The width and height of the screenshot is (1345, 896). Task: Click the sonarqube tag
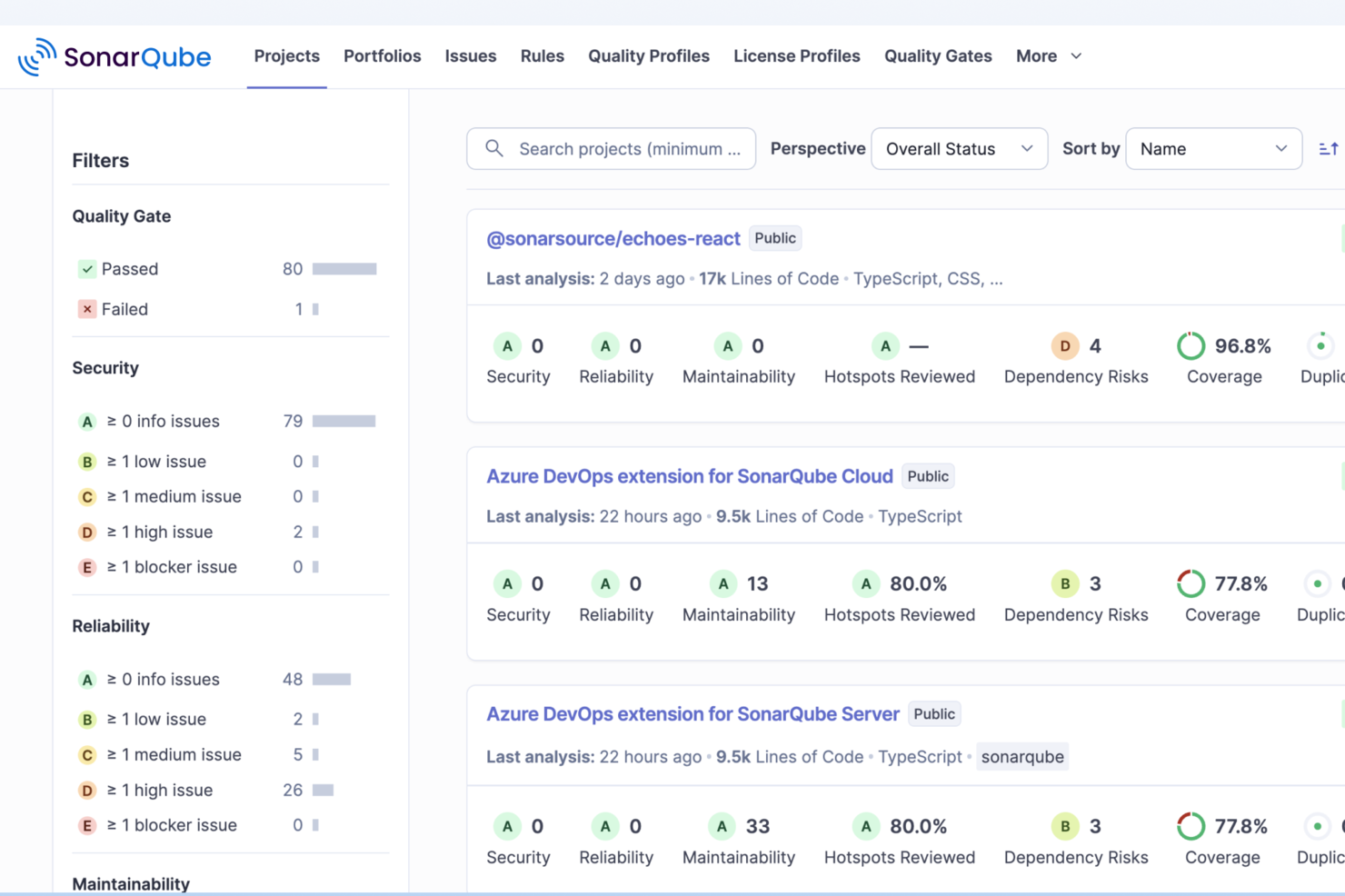(x=1022, y=757)
